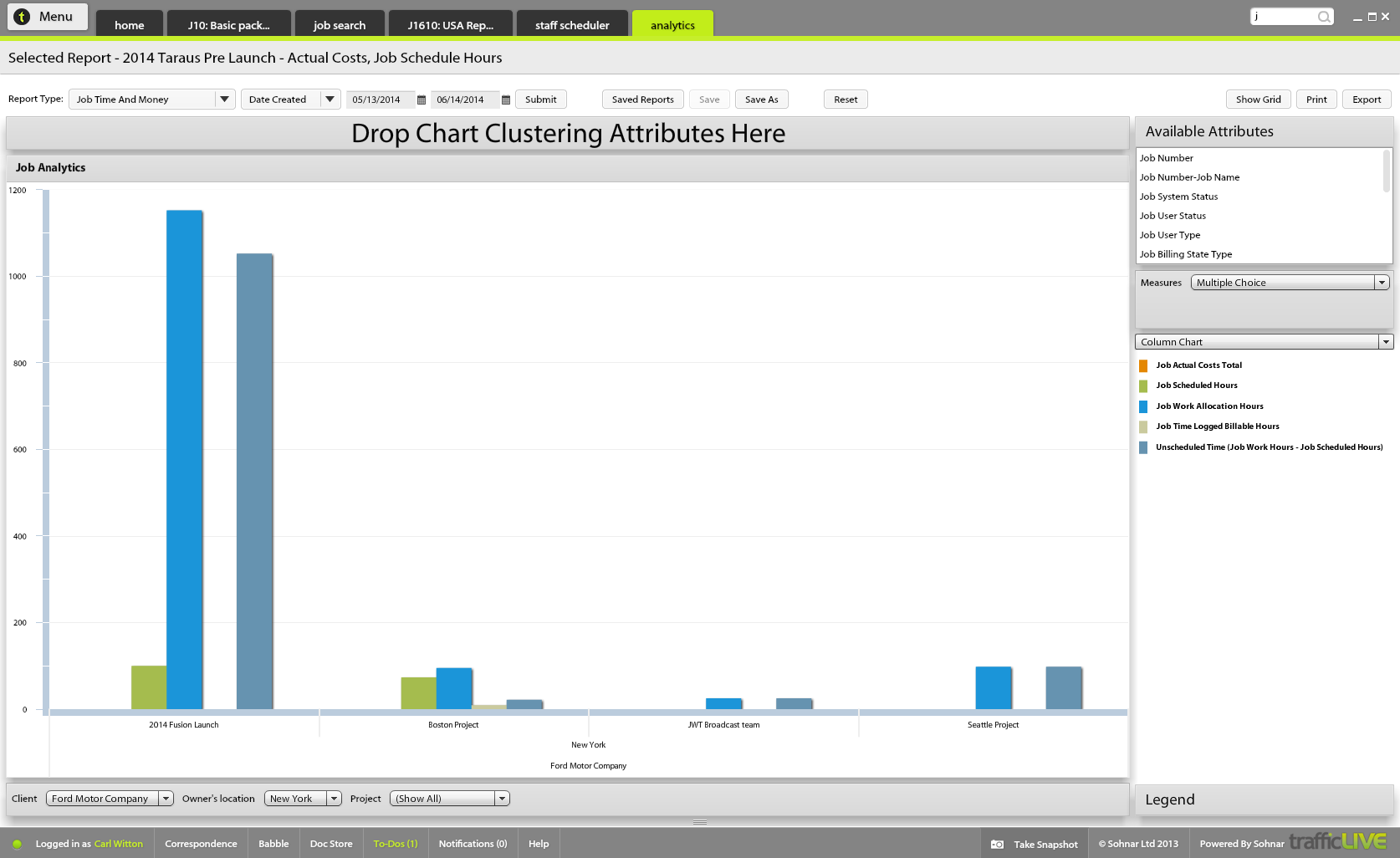Viewport: 1400px width, 858px height.
Task: Select Job User Status attribute
Action: 1173,216
